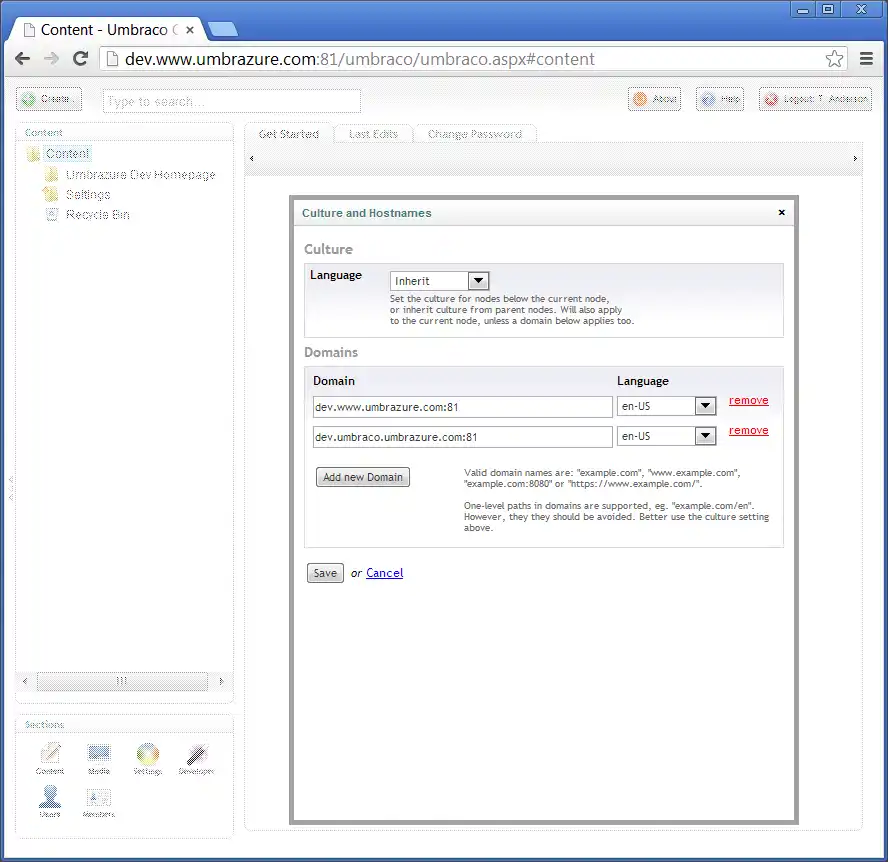This screenshot has width=888, height=862.
Task: Open the Media section icon
Action: click(99, 758)
